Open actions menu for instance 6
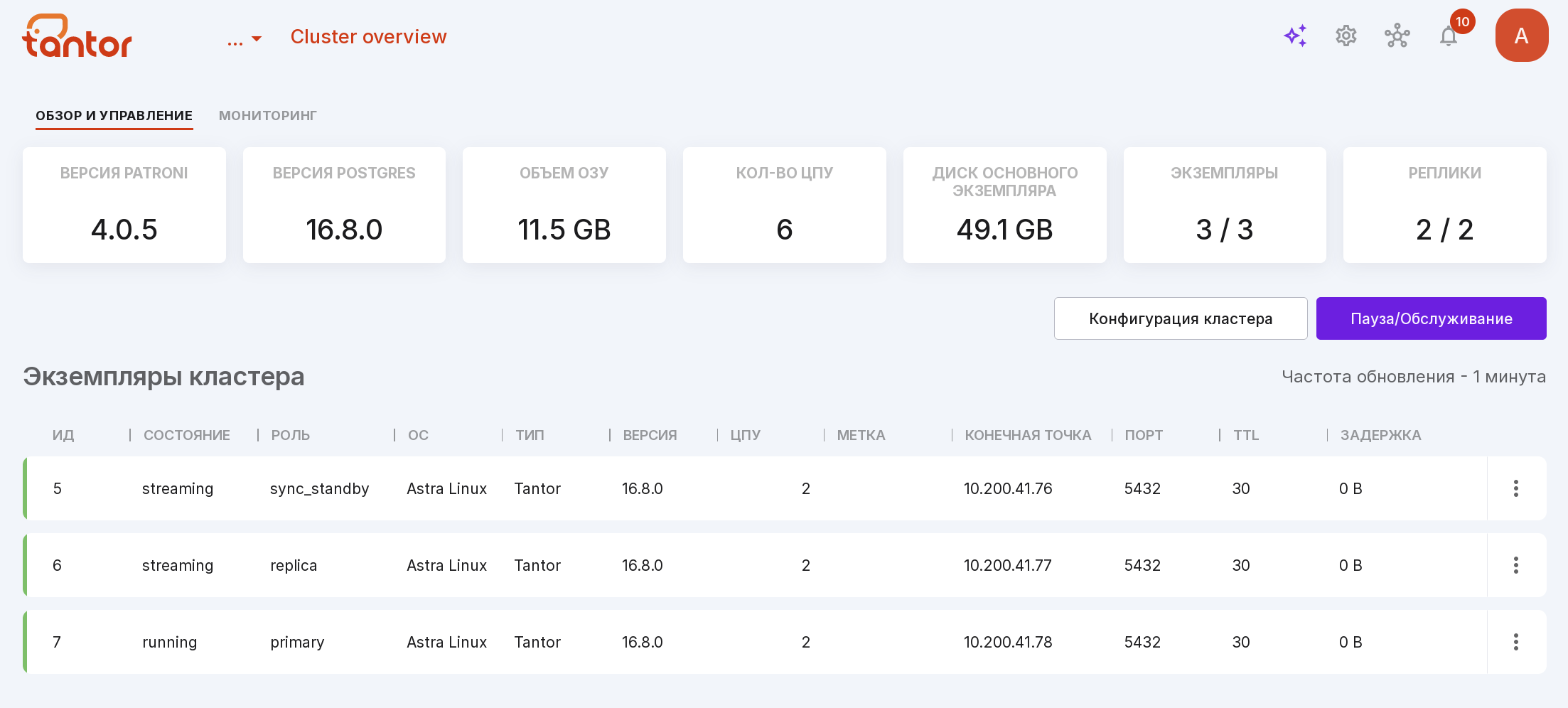The width and height of the screenshot is (1568, 708). [x=1516, y=565]
